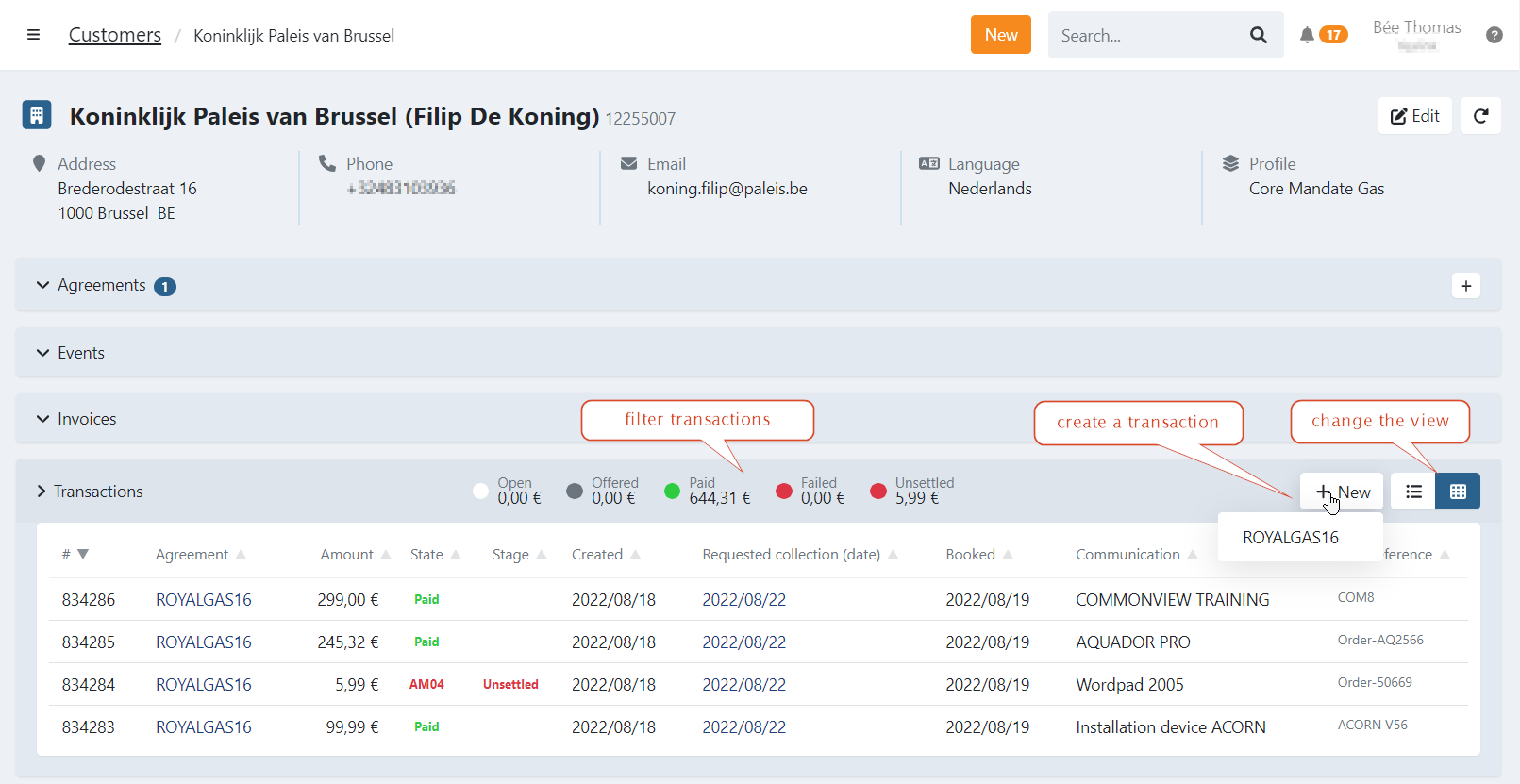1520x784 pixels.
Task: Switch to list view icon
Action: pyautogui.click(x=1413, y=492)
